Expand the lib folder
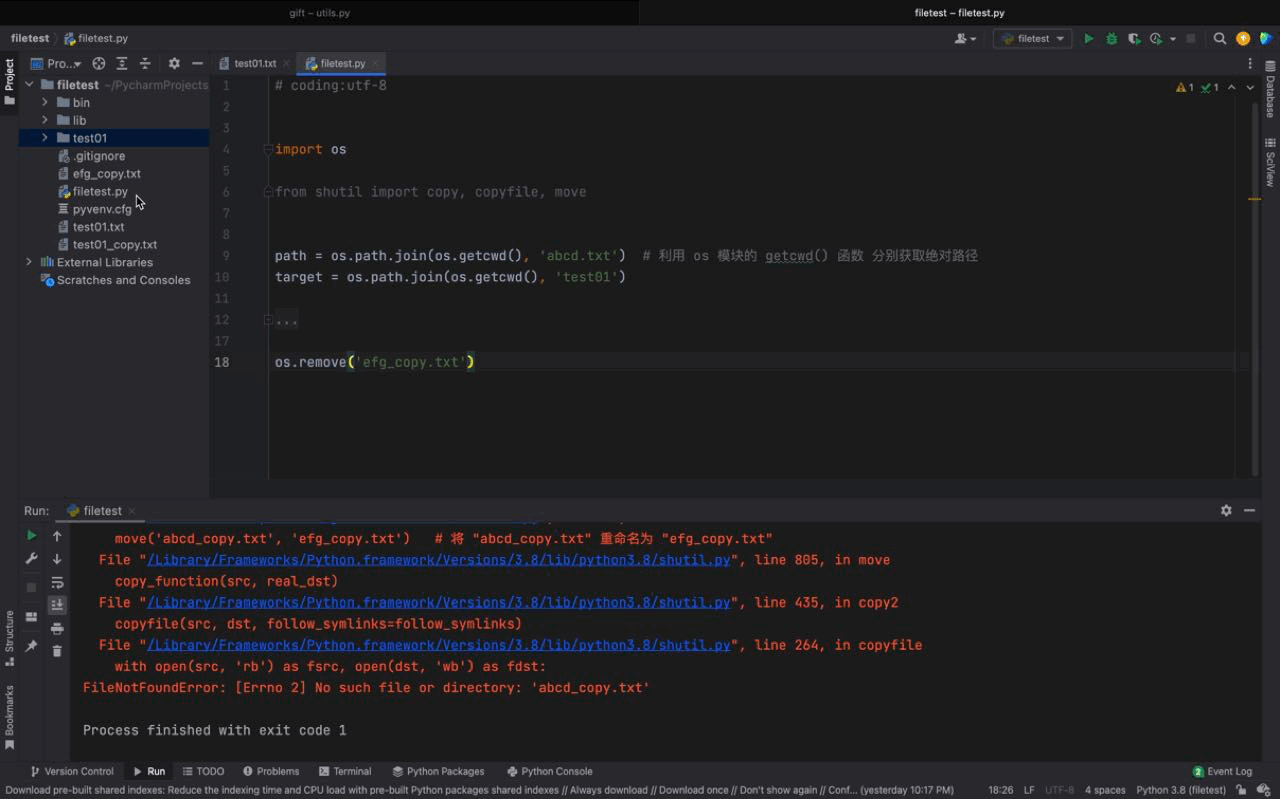Image resolution: width=1280 pixels, height=799 pixels. [44, 120]
